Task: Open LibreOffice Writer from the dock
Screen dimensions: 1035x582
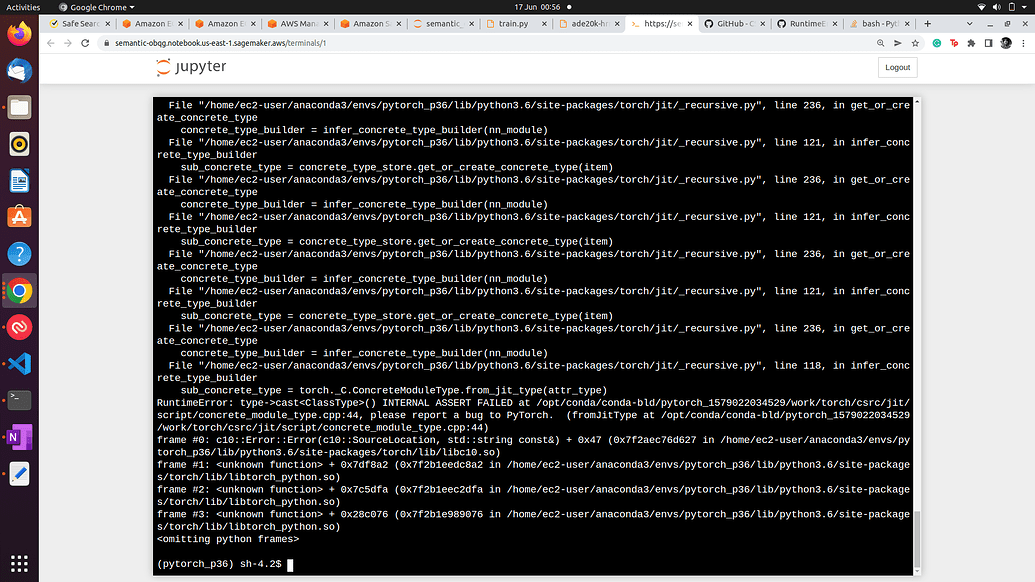Action: pyautogui.click(x=19, y=181)
